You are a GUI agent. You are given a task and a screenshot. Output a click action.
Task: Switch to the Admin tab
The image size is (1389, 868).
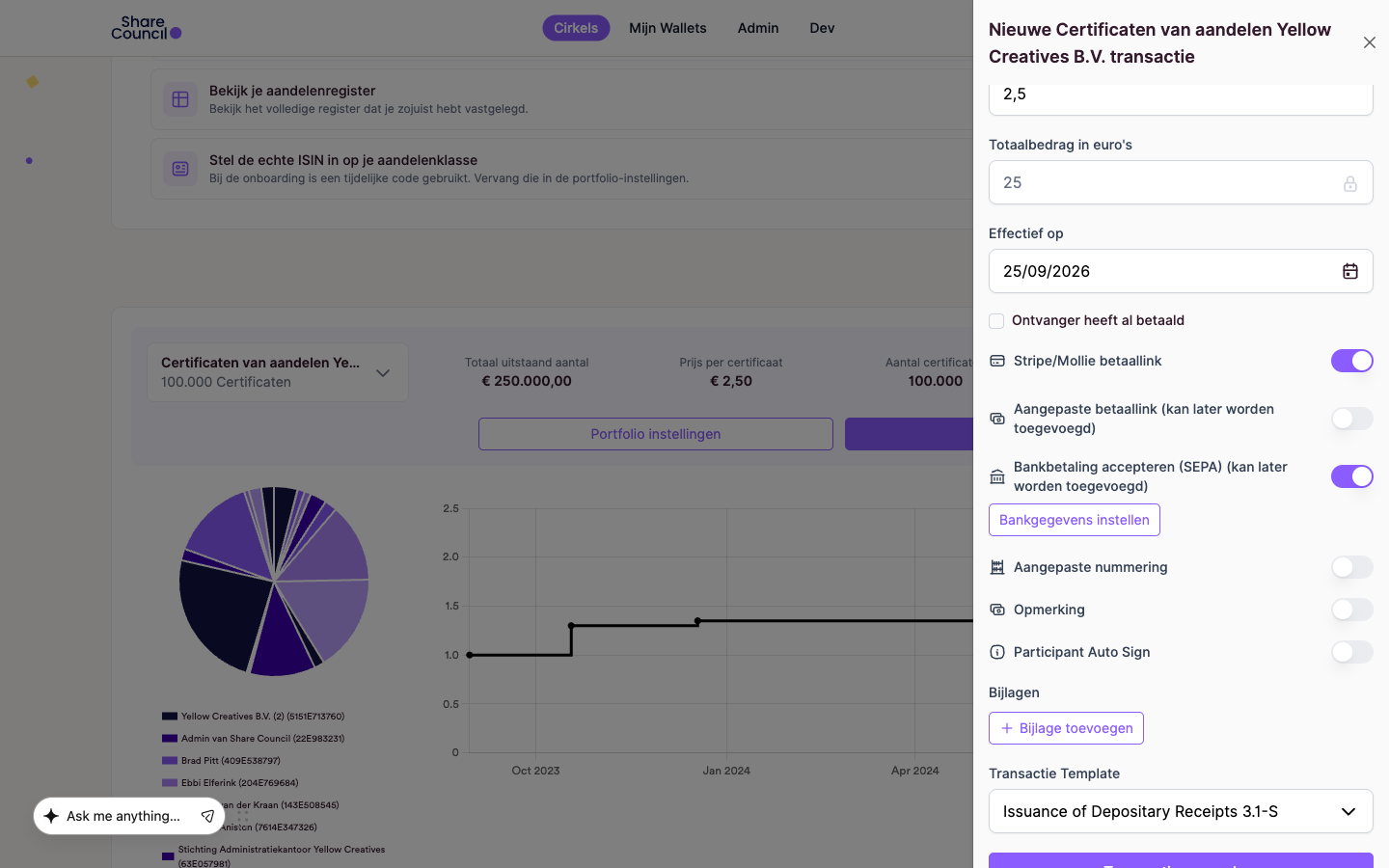(x=758, y=28)
